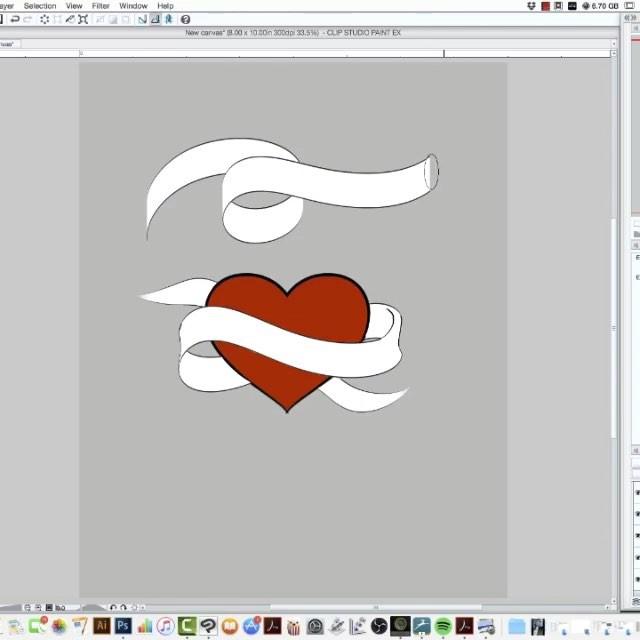Click the scroll-right arrow of horizontal scrollbar

pos(607,607)
